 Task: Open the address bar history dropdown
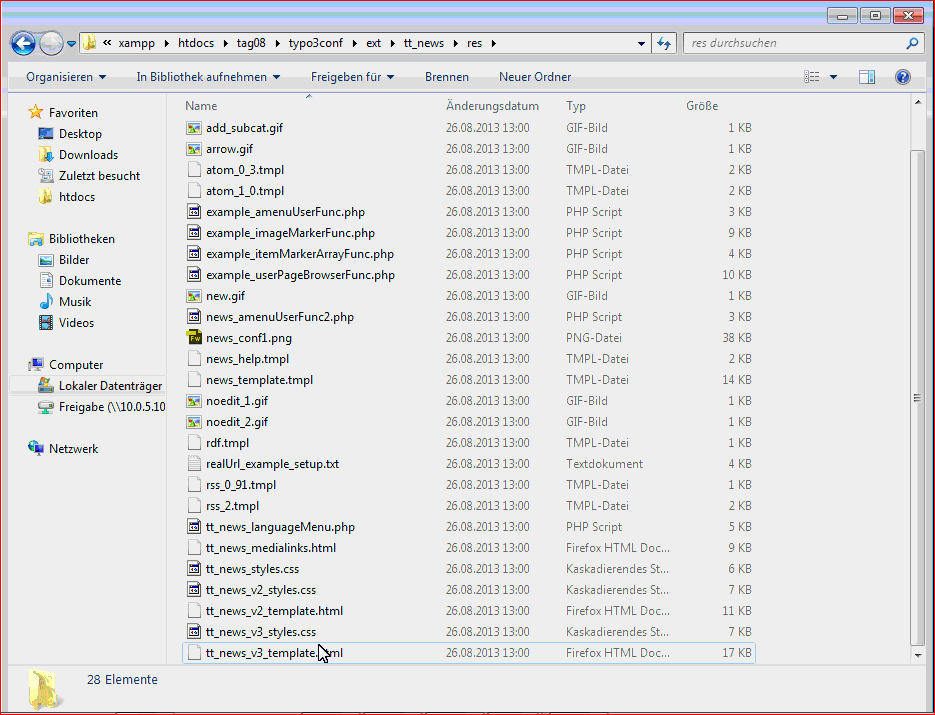(x=641, y=44)
